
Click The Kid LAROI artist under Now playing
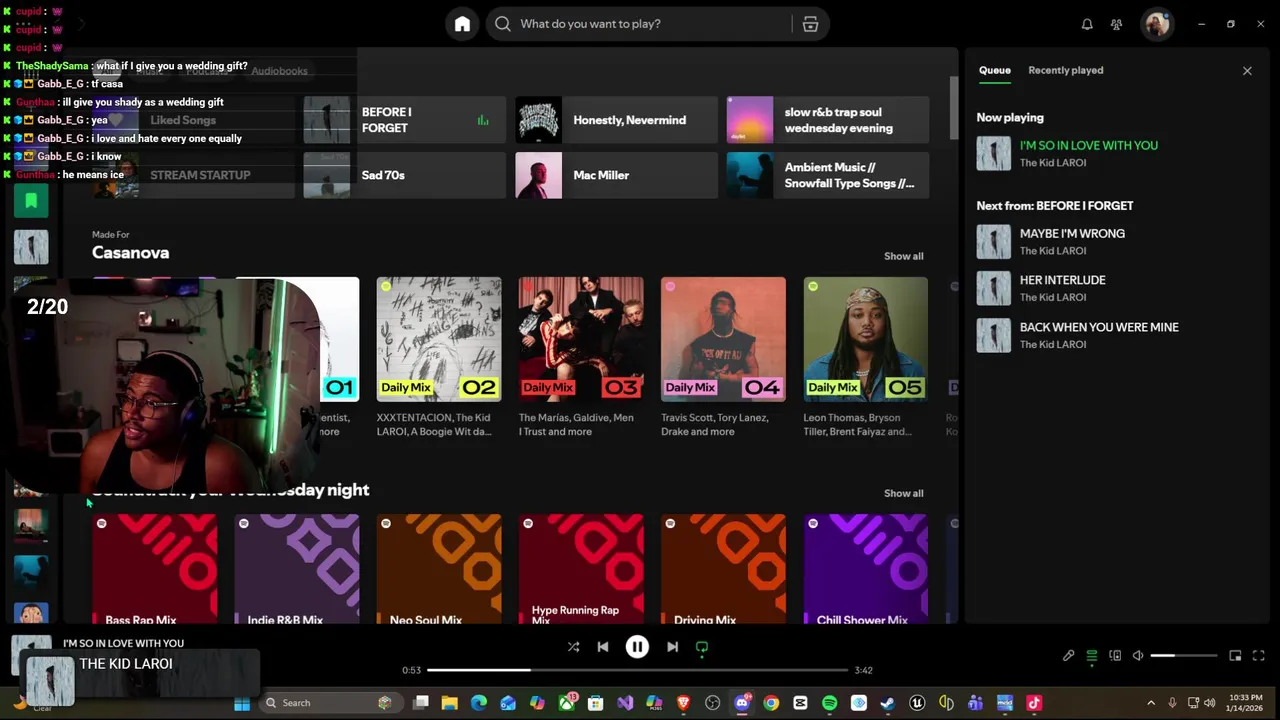tap(1053, 163)
